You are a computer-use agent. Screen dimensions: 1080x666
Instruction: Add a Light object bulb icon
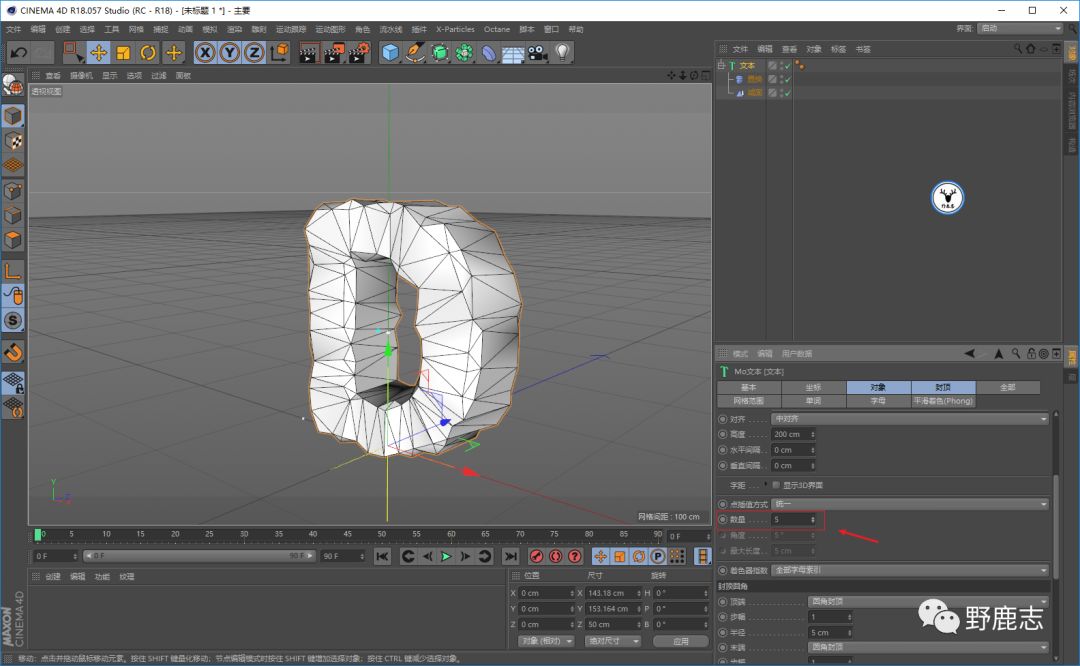coord(563,53)
